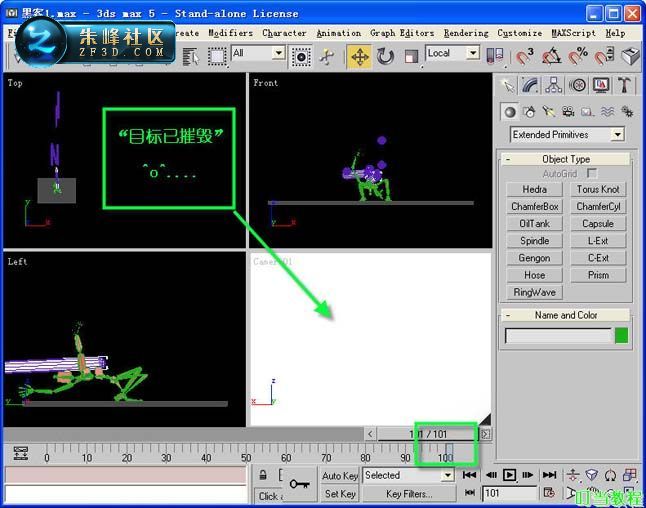Click the Play Animation button
Image resolution: width=646 pixels, height=508 pixels.
(x=509, y=475)
